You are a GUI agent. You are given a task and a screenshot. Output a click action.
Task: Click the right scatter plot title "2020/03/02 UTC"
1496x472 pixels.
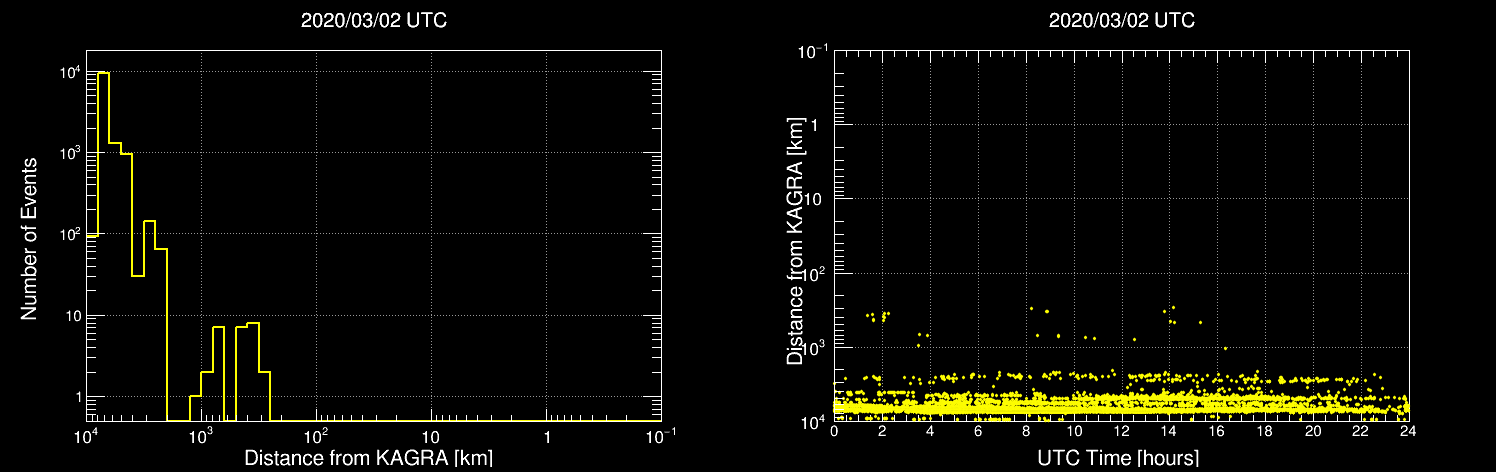point(1121,21)
